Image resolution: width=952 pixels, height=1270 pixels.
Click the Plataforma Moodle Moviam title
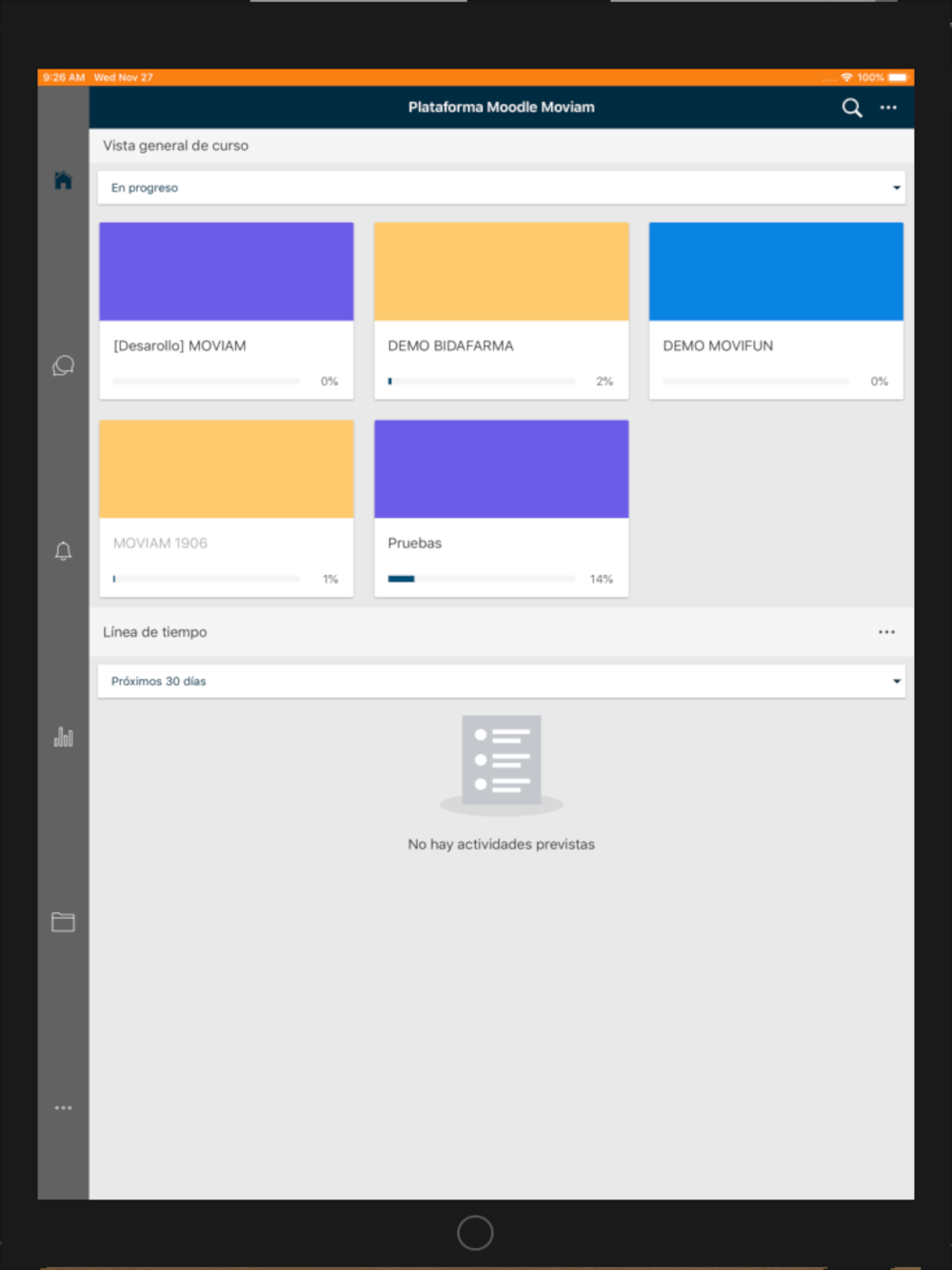pyautogui.click(x=502, y=108)
